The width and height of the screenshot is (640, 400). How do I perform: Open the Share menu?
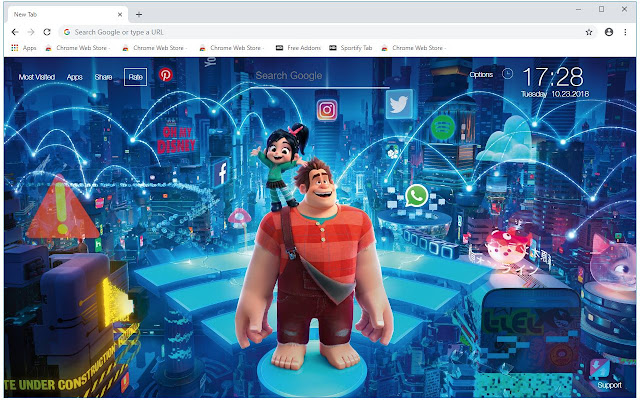tap(103, 77)
